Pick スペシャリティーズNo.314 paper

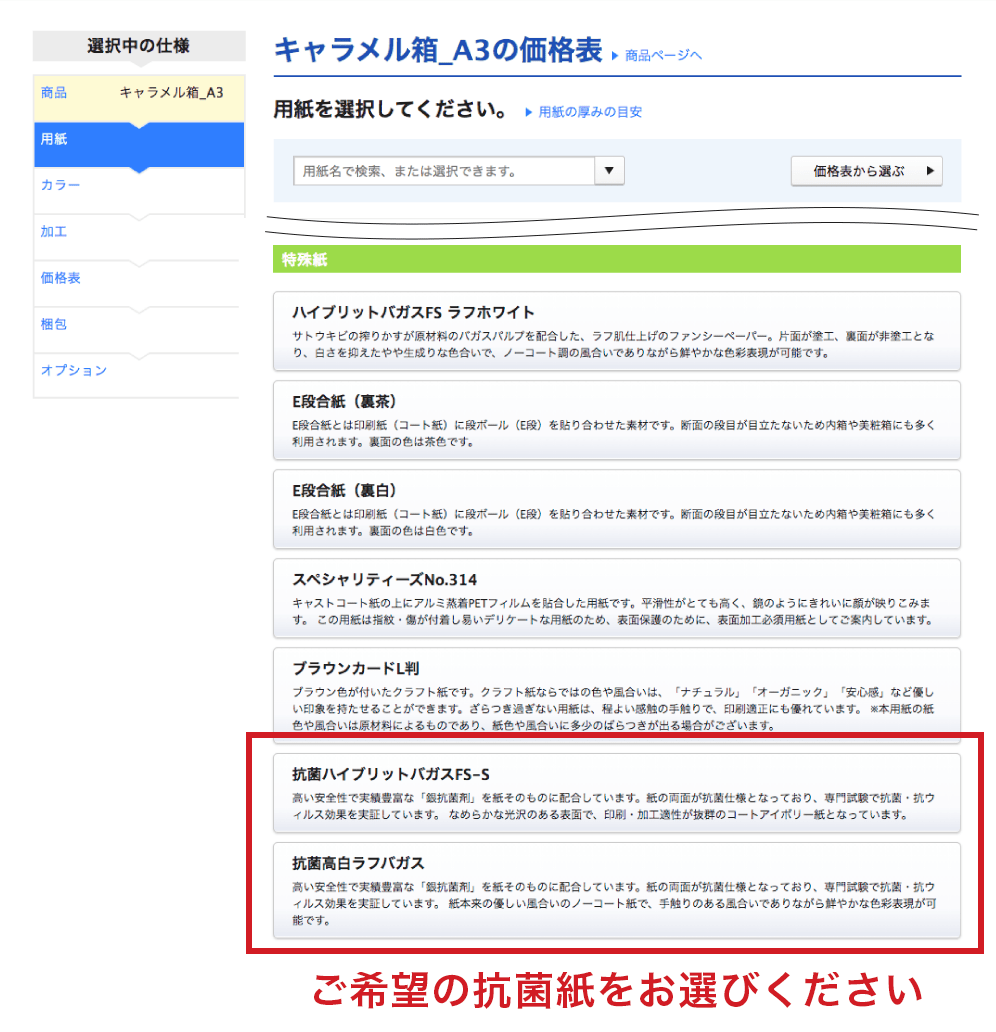[616, 598]
